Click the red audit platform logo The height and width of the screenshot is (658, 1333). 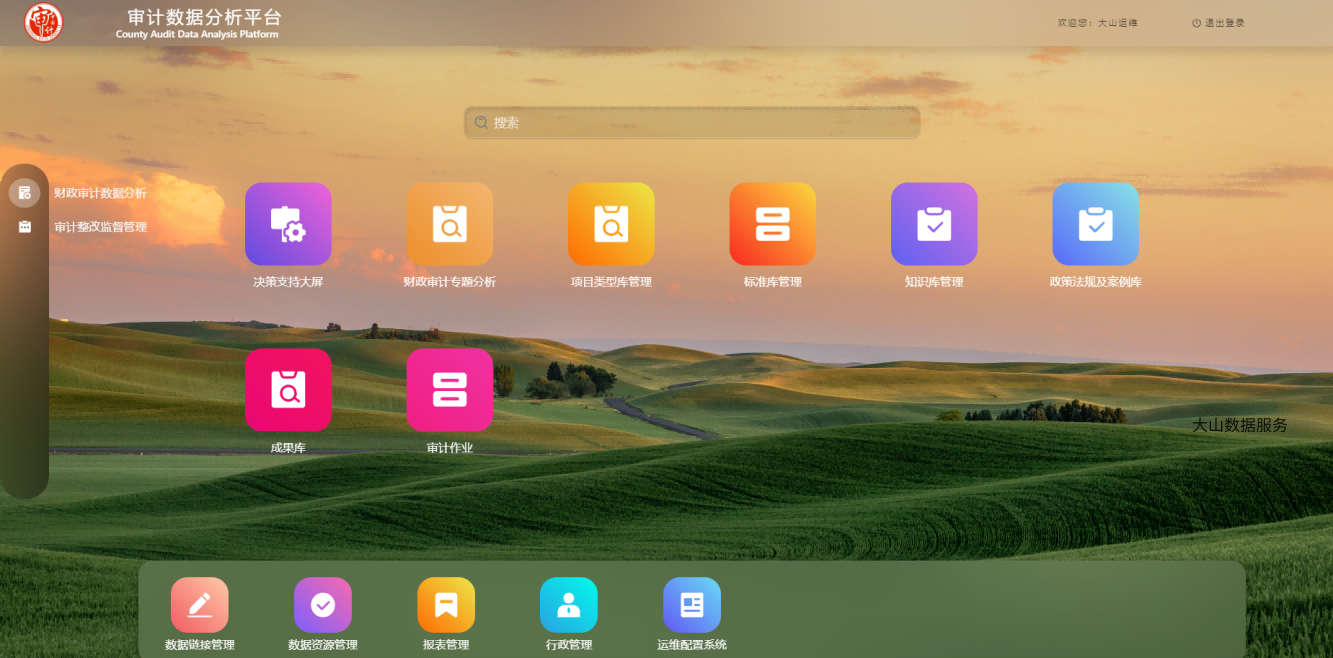43,23
